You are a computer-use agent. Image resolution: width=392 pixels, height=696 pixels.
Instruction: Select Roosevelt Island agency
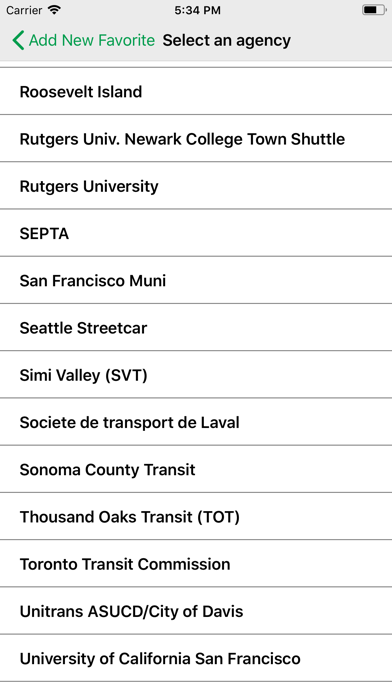pyautogui.click(x=196, y=91)
